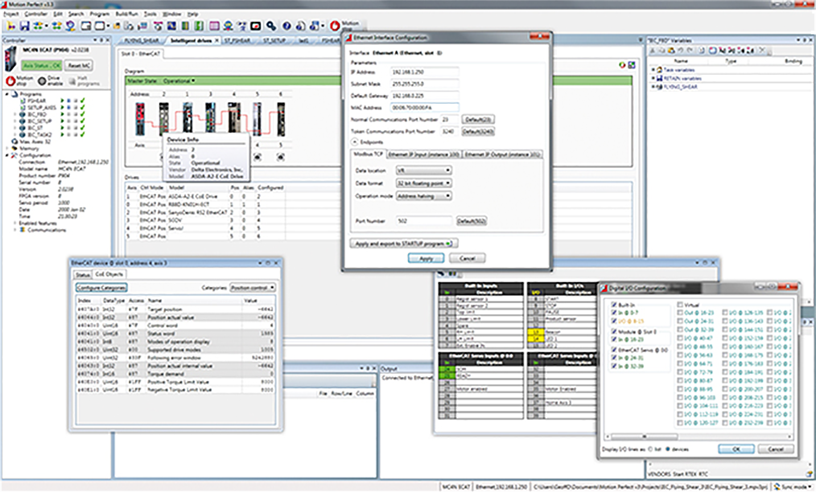This screenshot has width=816, height=492.
Task: Open the Data format dropdown
Action: [x=424, y=183]
